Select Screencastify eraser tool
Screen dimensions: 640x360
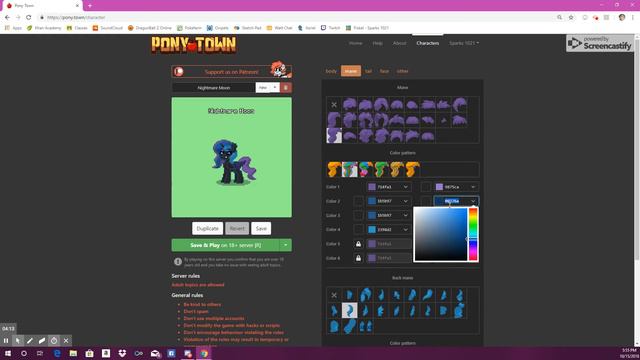pos(42,340)
